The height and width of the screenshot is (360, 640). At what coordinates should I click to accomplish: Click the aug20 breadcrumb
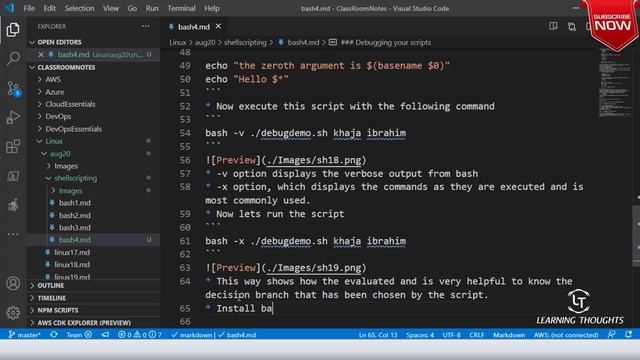click(x=205, y=42)
